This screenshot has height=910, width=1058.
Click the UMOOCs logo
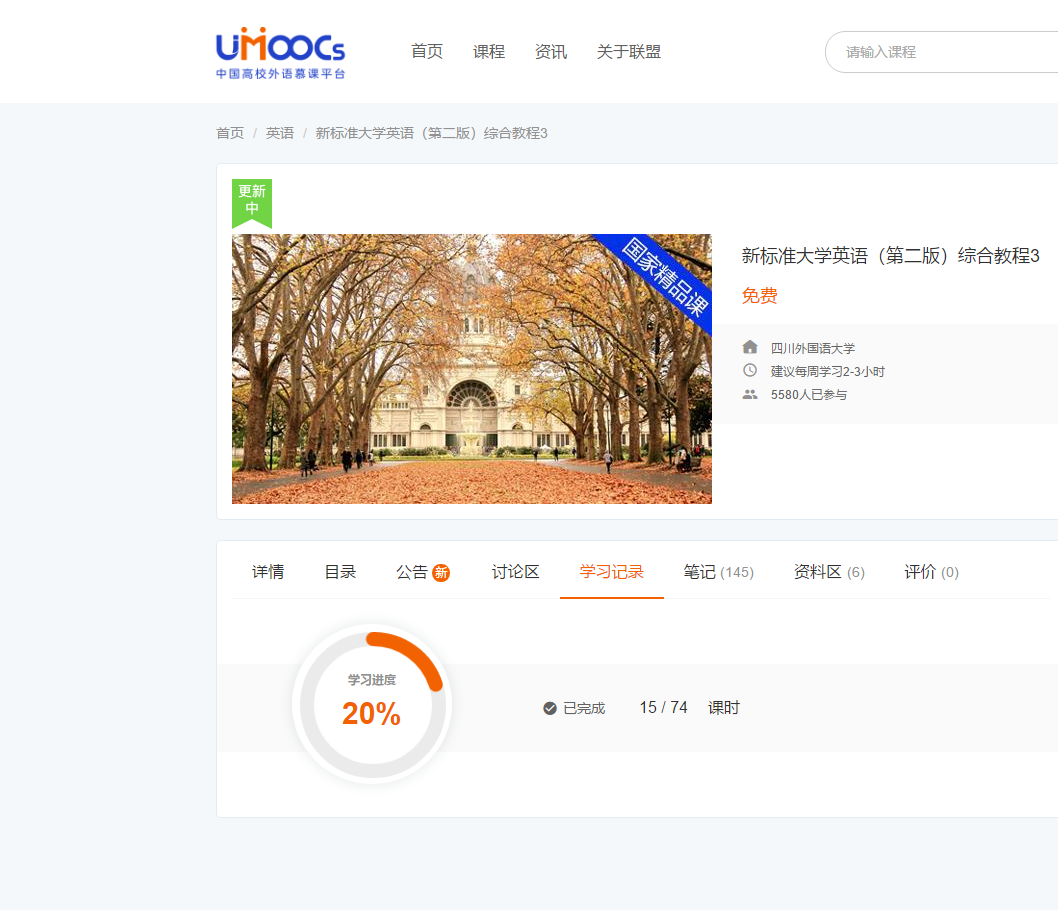(280, 53)
